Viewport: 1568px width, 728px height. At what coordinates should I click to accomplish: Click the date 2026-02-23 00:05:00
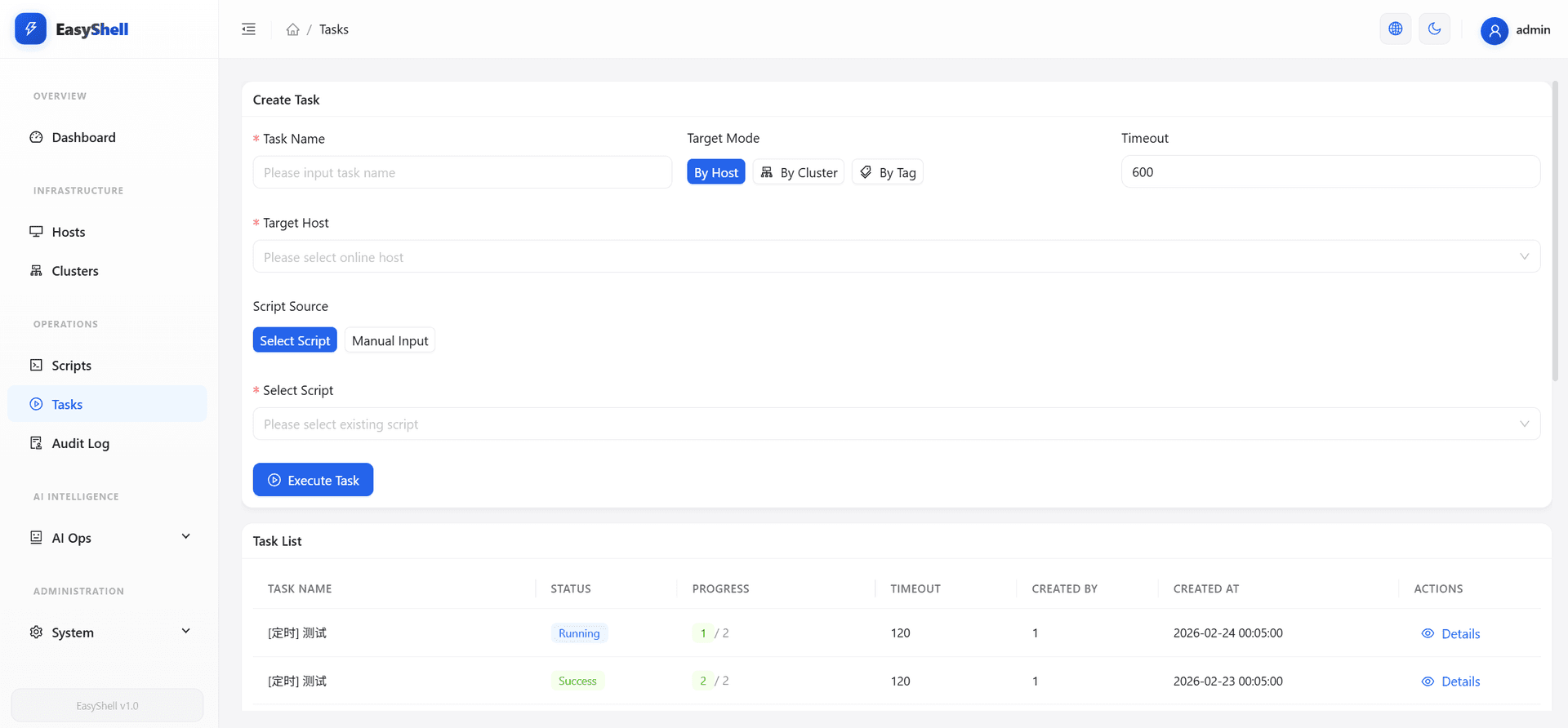(x=1228, y=681)
